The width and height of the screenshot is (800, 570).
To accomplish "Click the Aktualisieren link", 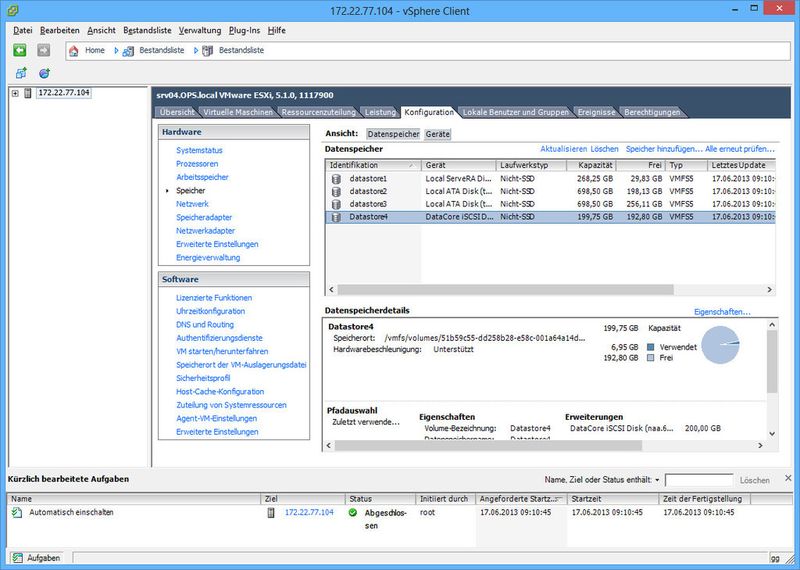I will (x=563, y=149).
